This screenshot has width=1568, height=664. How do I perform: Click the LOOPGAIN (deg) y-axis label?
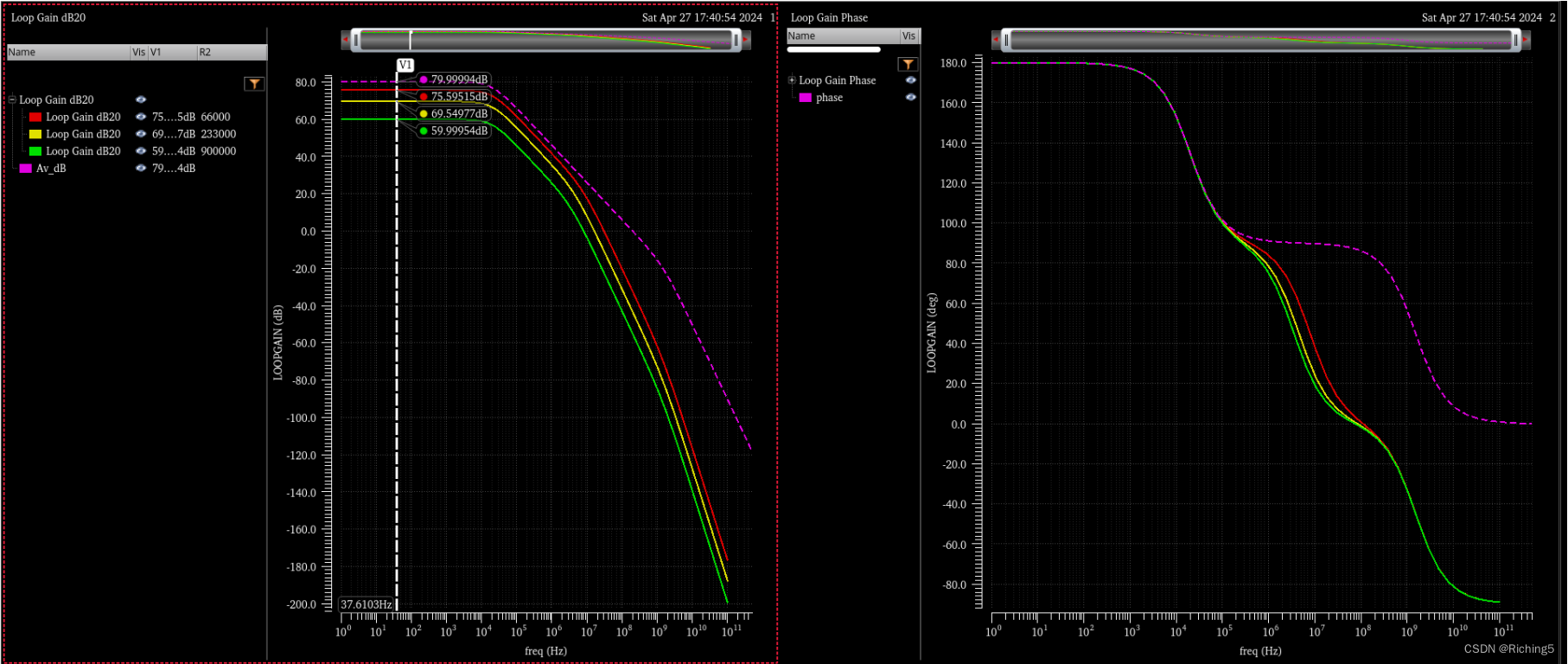tap(932, 333)
